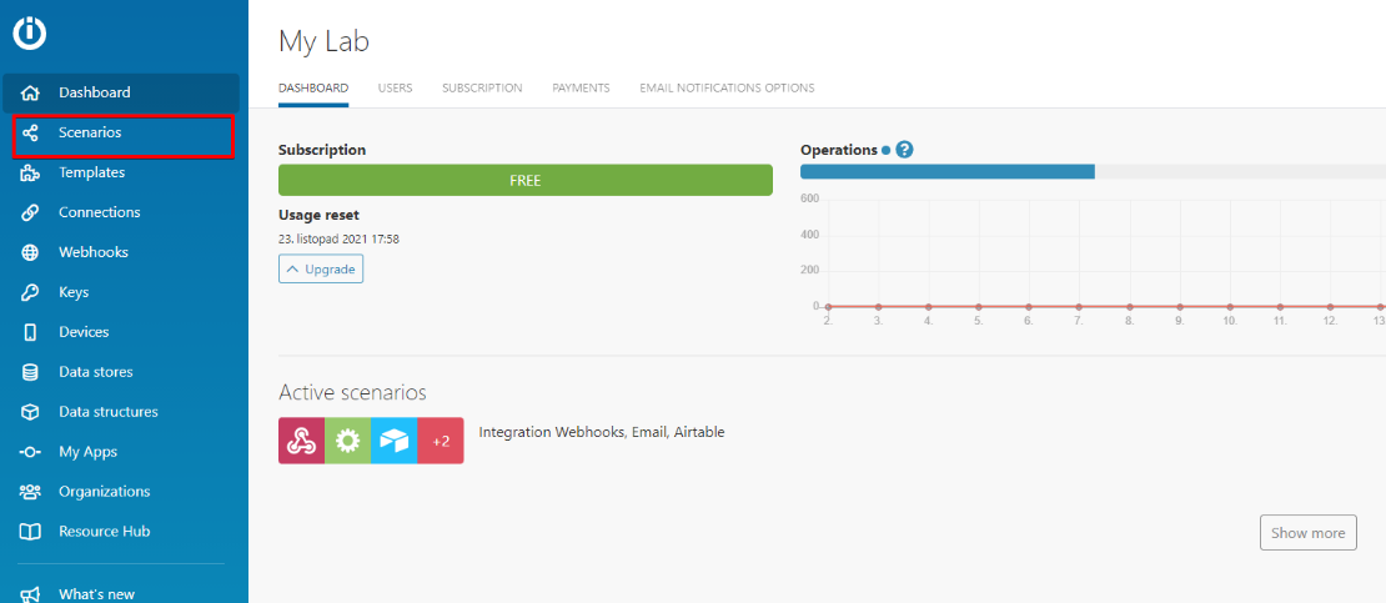The height and width of the screenshot is (605, 1390).
Task: Expand the +2 more apps badge
Action: [x=440, y=441]
